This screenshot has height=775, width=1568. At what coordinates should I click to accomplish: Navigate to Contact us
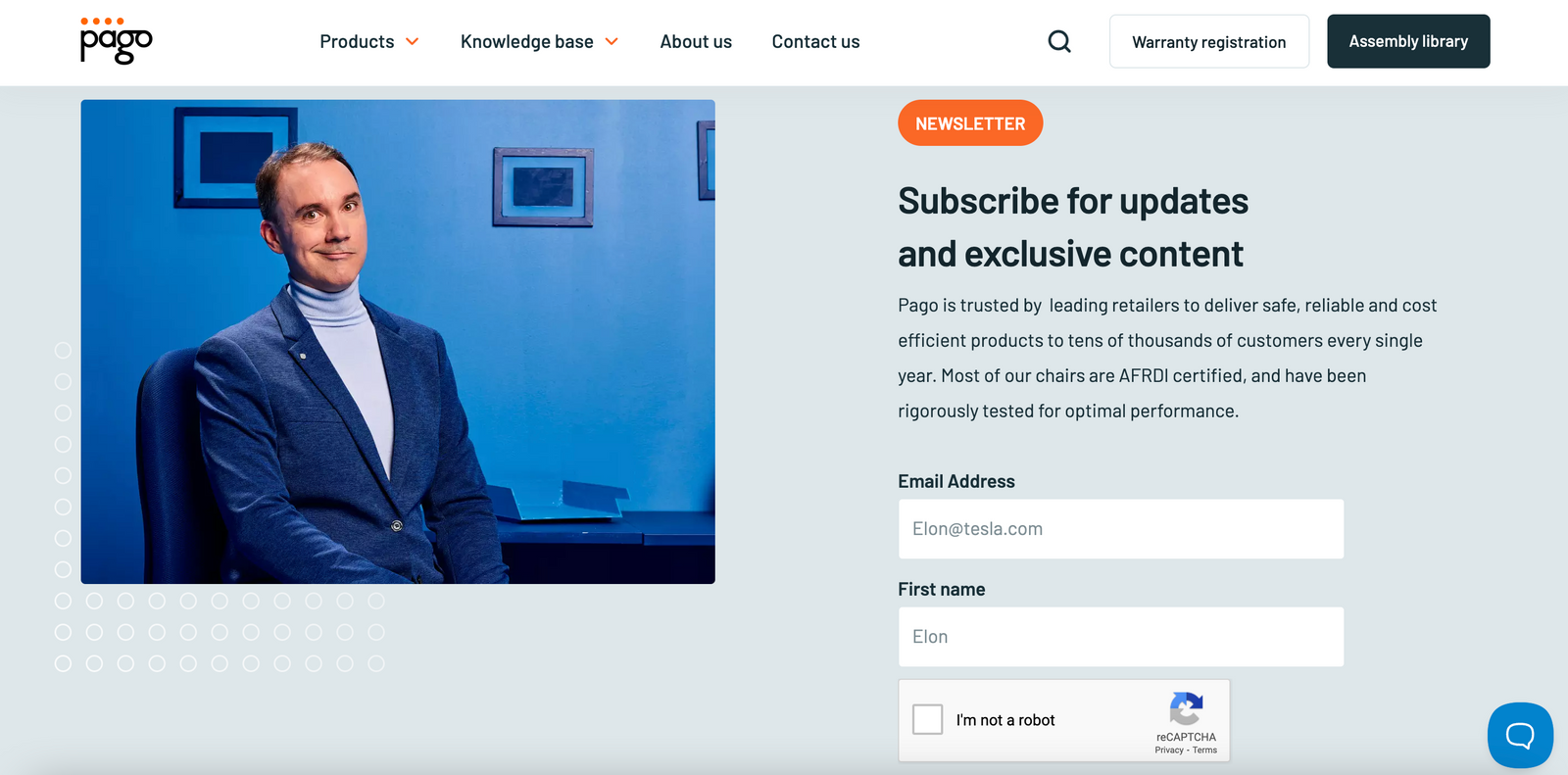(815, 41)
